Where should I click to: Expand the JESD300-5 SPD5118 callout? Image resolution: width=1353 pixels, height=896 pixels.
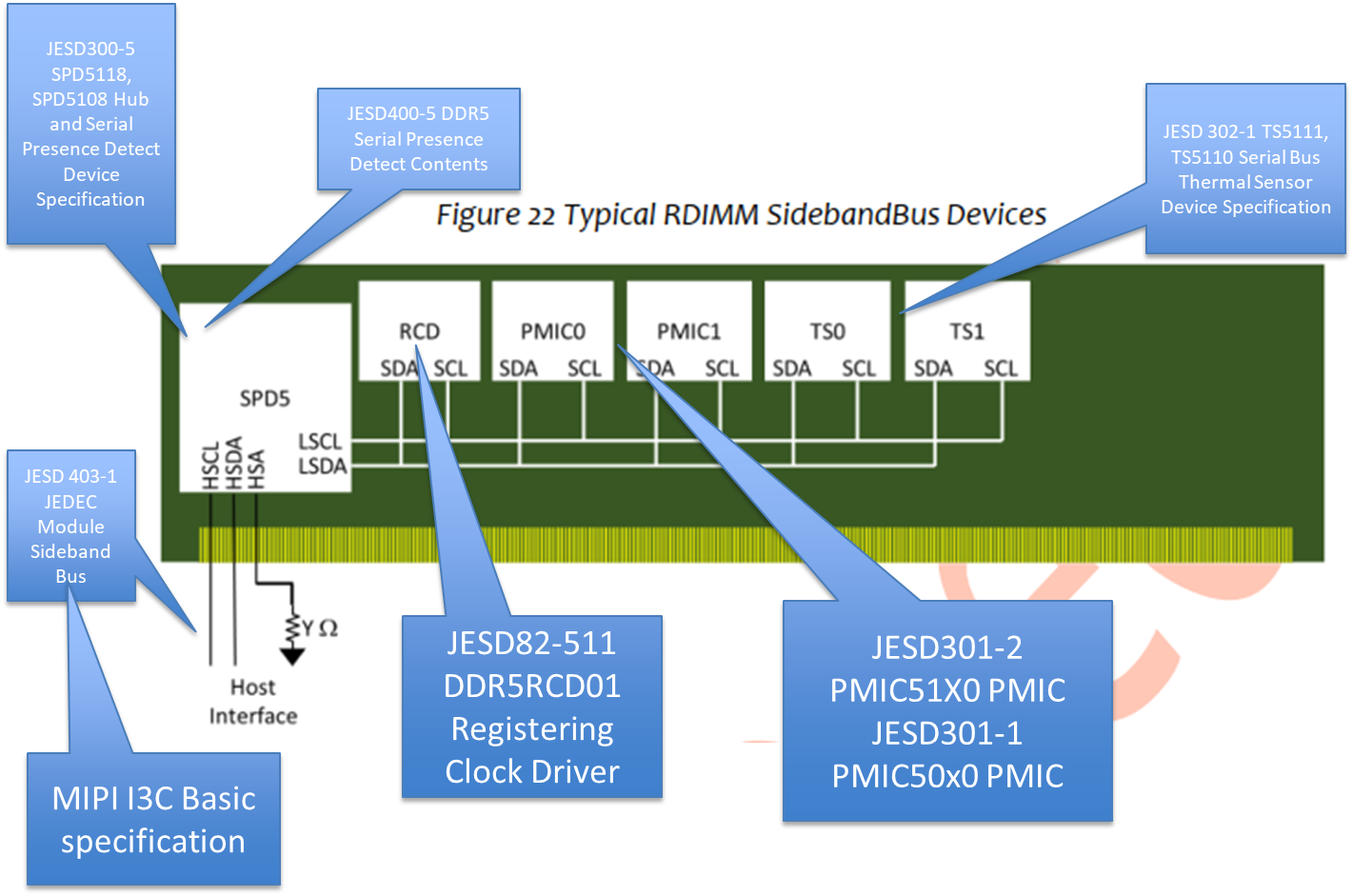coord(90,124)
